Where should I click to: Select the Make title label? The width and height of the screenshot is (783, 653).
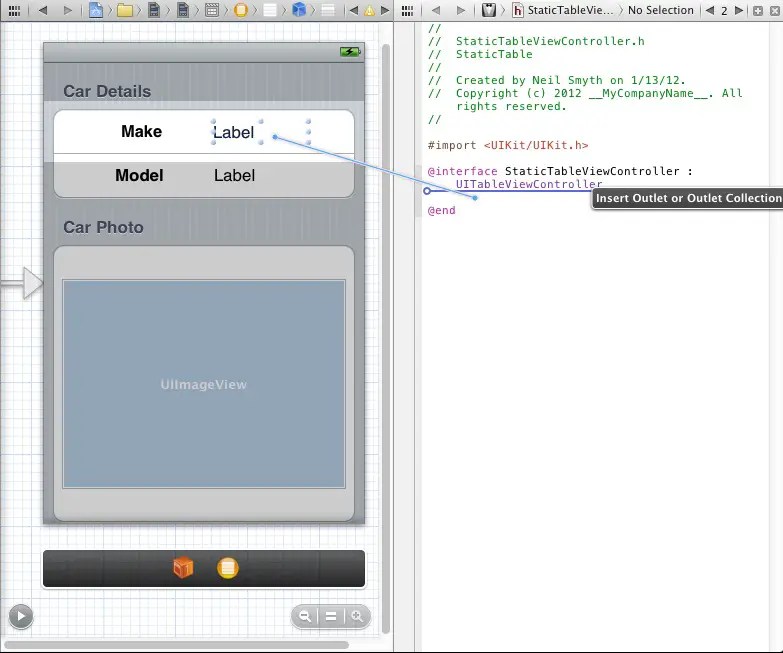coord(141,131)
